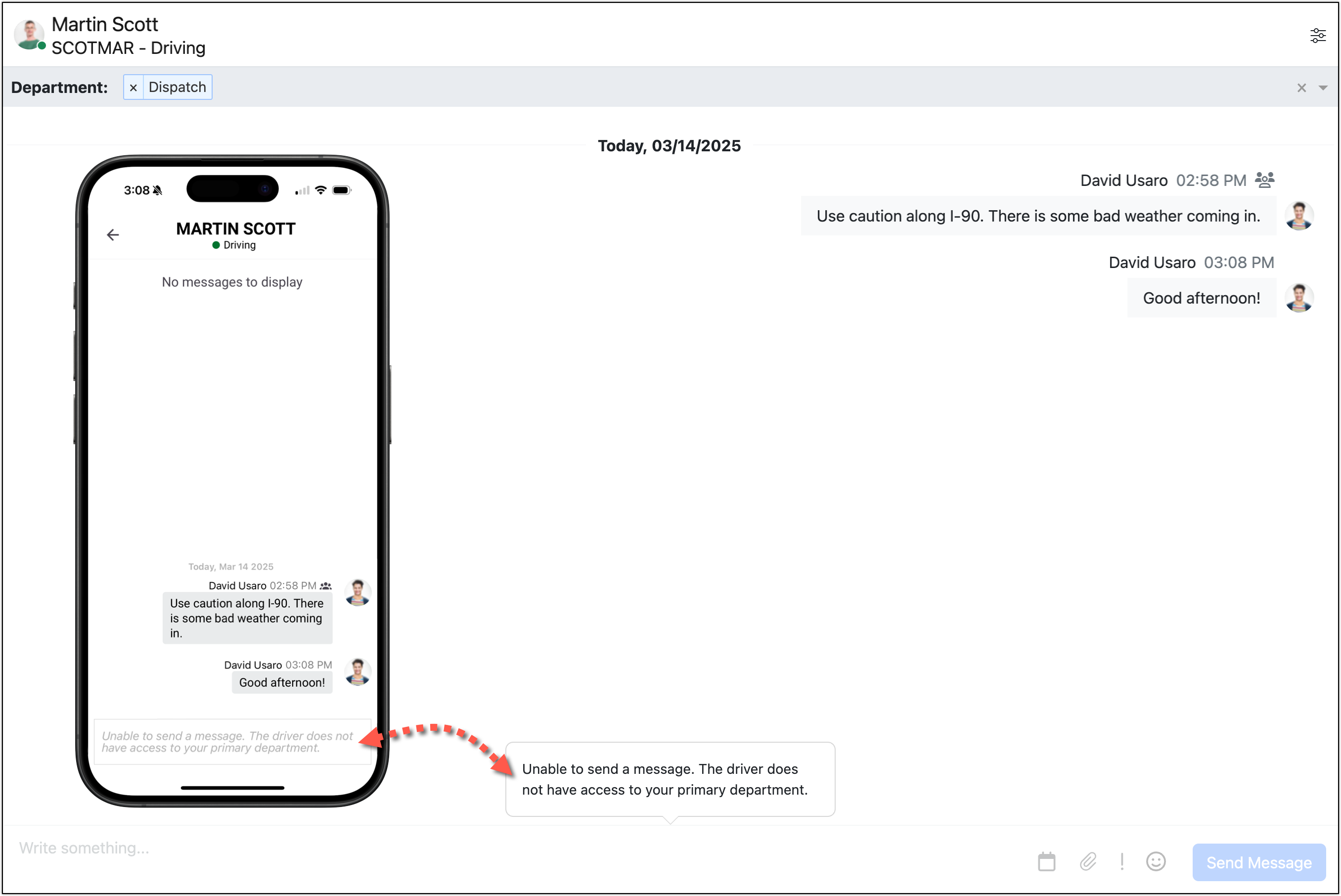This screenshot has width=1341, height=896.
Task: Click the group recipients icon beside 02:58 PM
Action: pos(1264,180)
